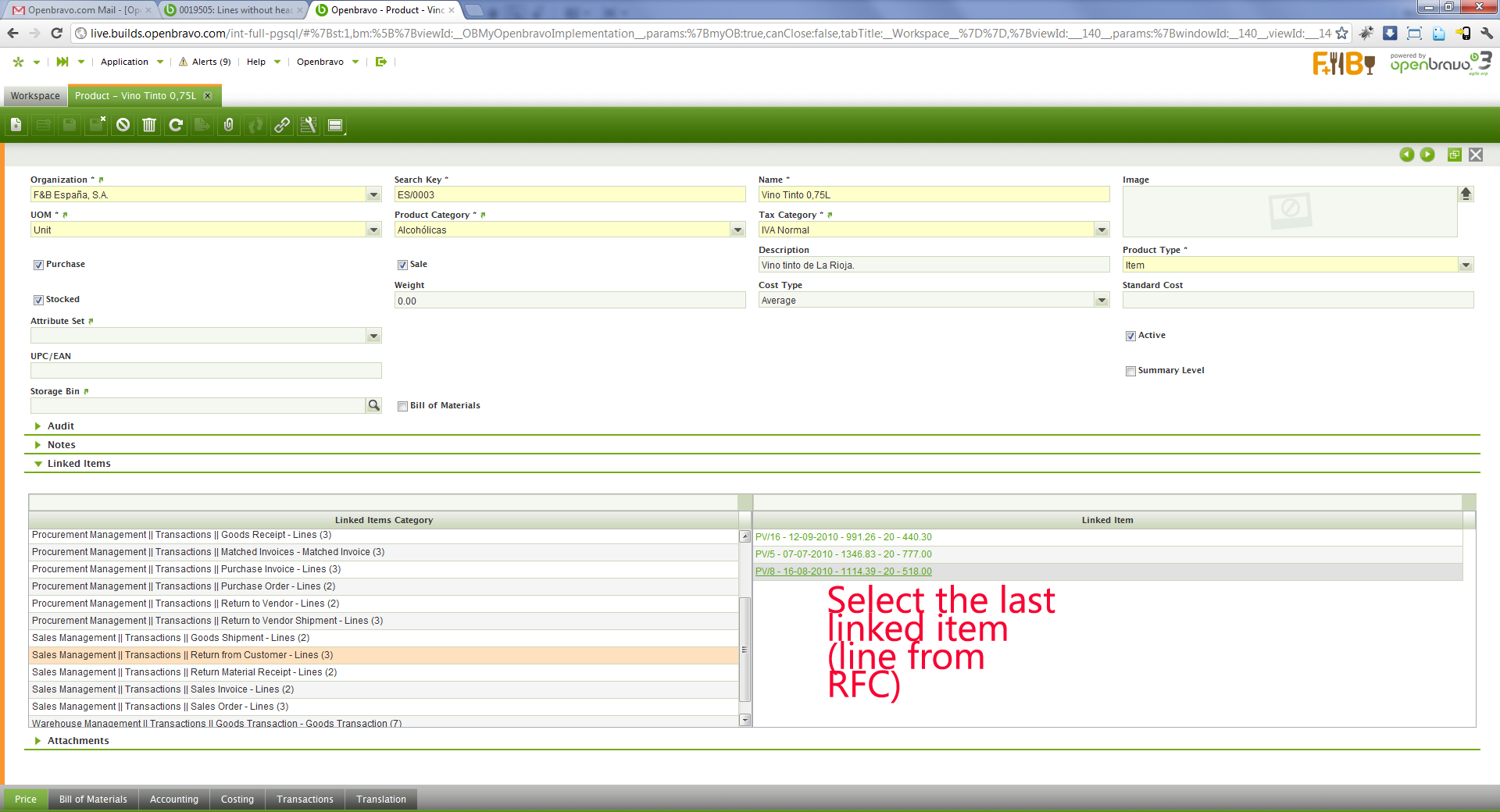
Task: Close the Product - Vino Tinto tab
Action: click(208, 96)
